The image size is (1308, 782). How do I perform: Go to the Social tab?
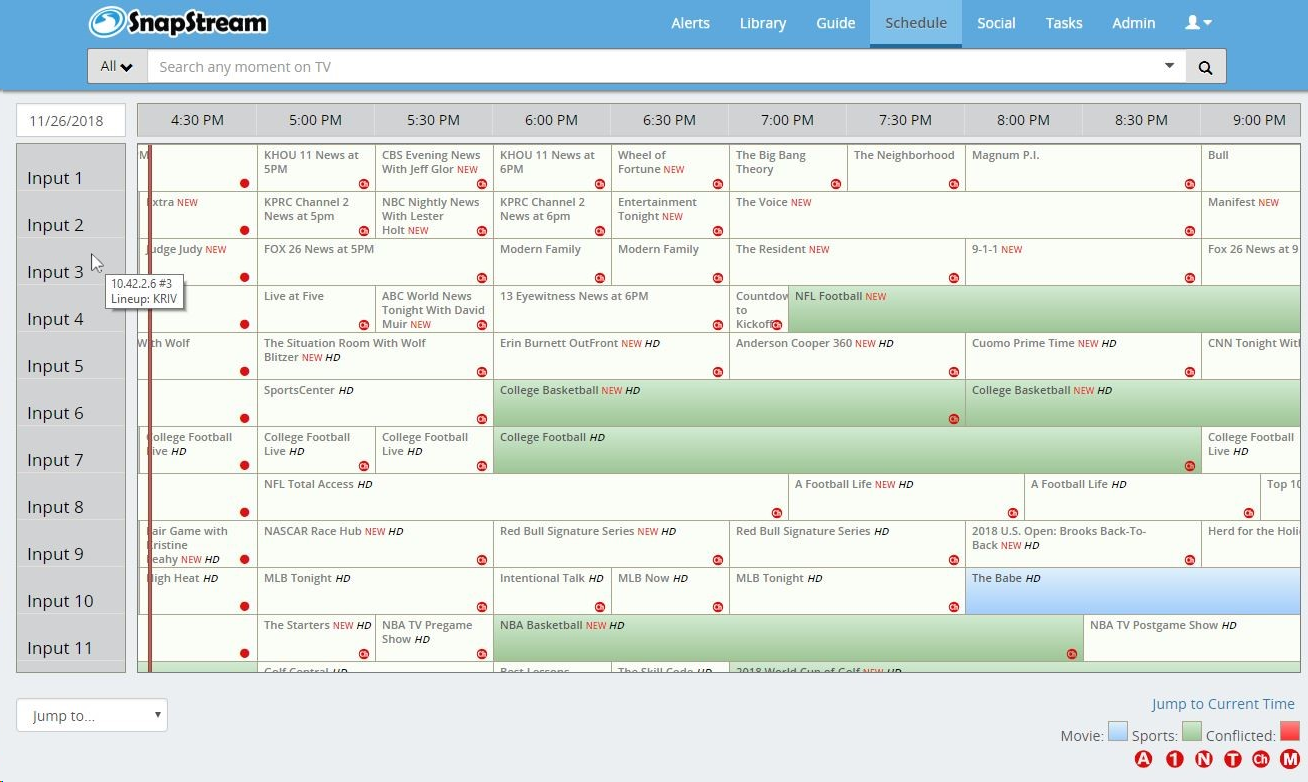[x=996, y=23]
